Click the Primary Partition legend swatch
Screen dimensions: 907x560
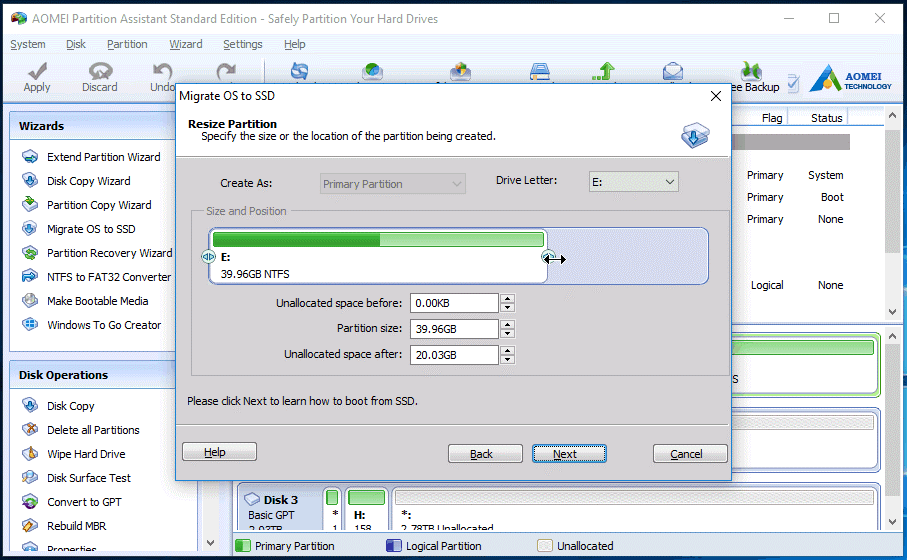click(x=244, y=546)
